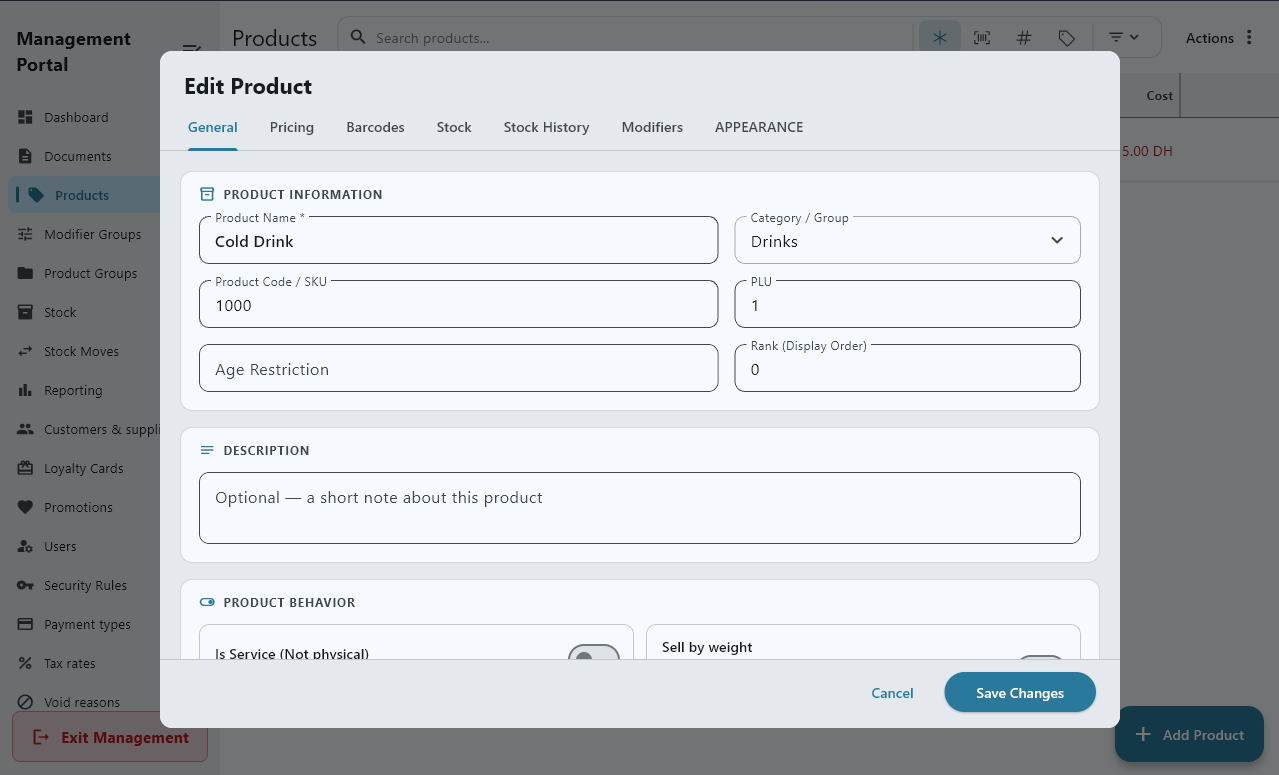This screenshot has height=775, width=1279.
Task: Click the Modifier Groups sliders icon
Action: [x=25, y=234]
